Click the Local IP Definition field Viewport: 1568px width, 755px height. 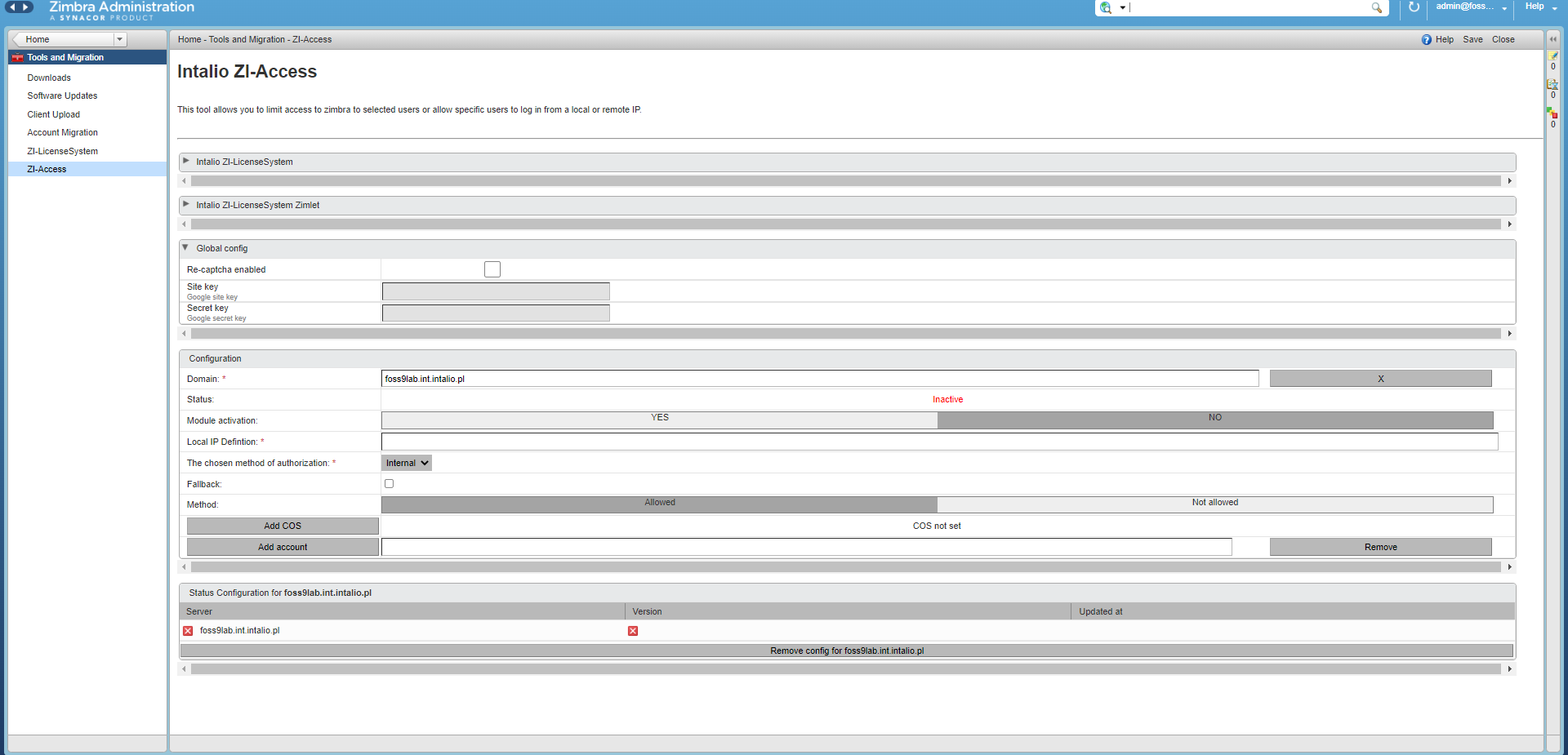pyautogui.click(x=939, y=442)
